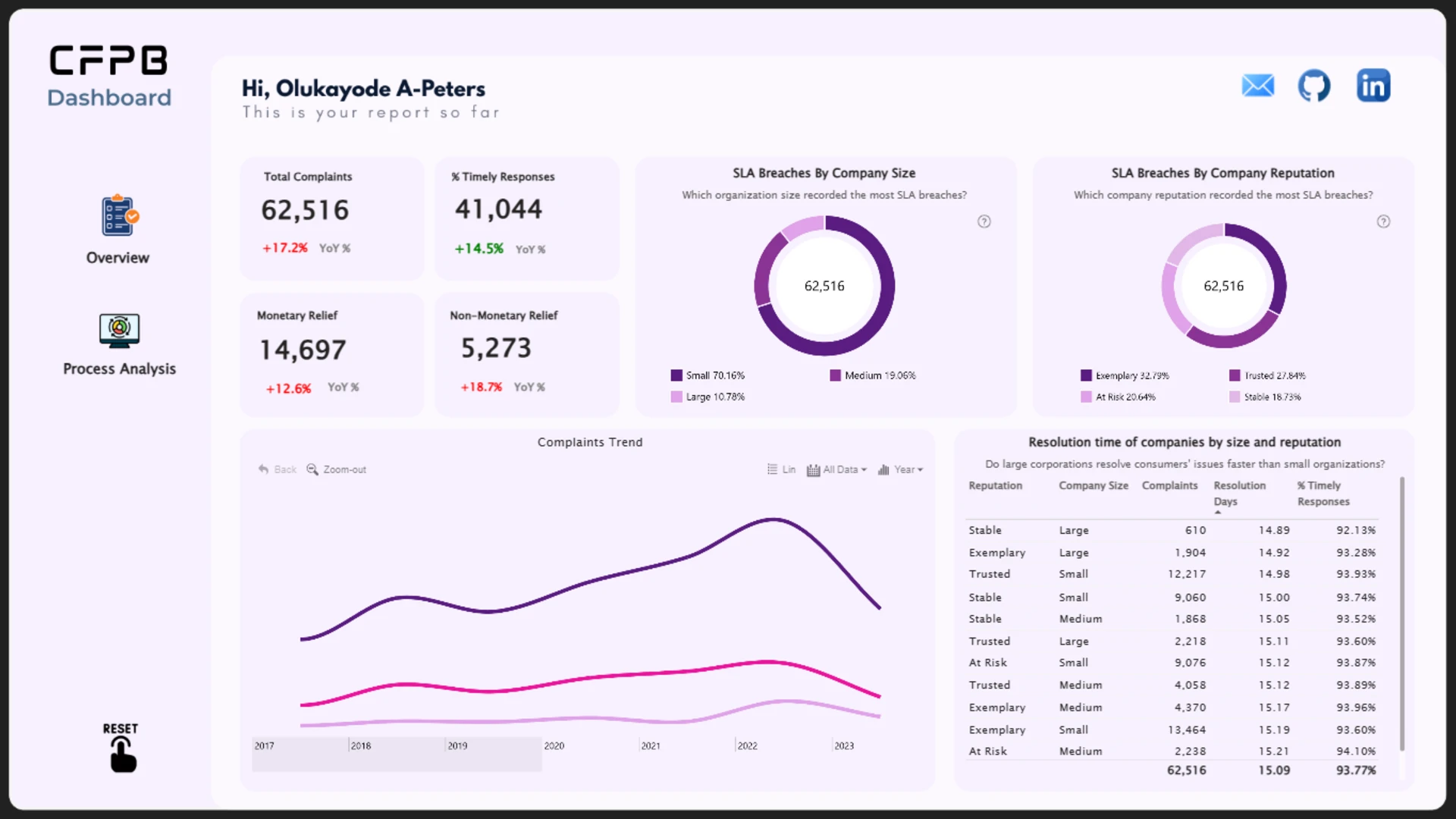Click the 9,060 complaints cell

click(x=1190, y=598)
